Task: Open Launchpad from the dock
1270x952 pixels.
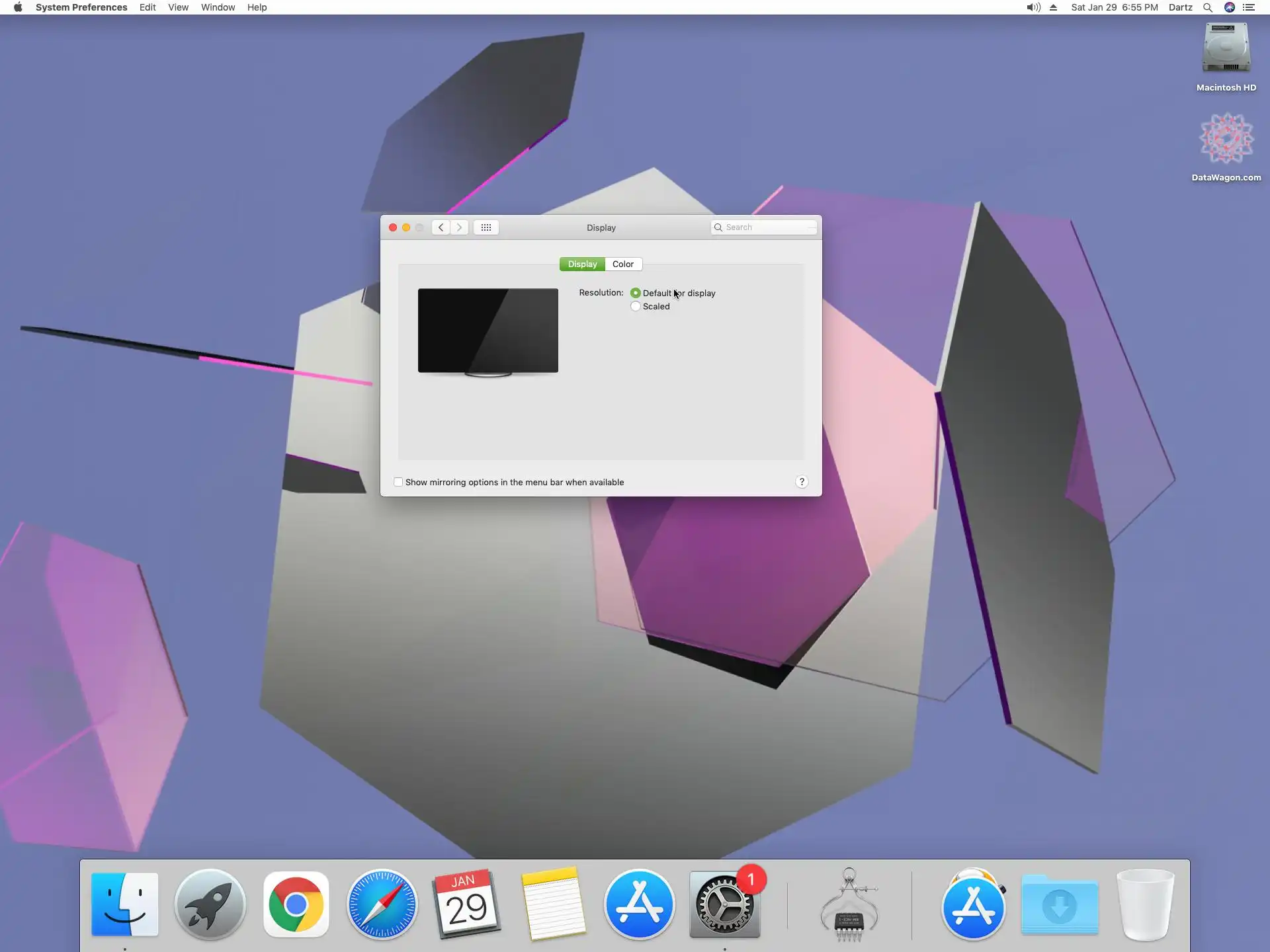Action: tap(210, 904)
